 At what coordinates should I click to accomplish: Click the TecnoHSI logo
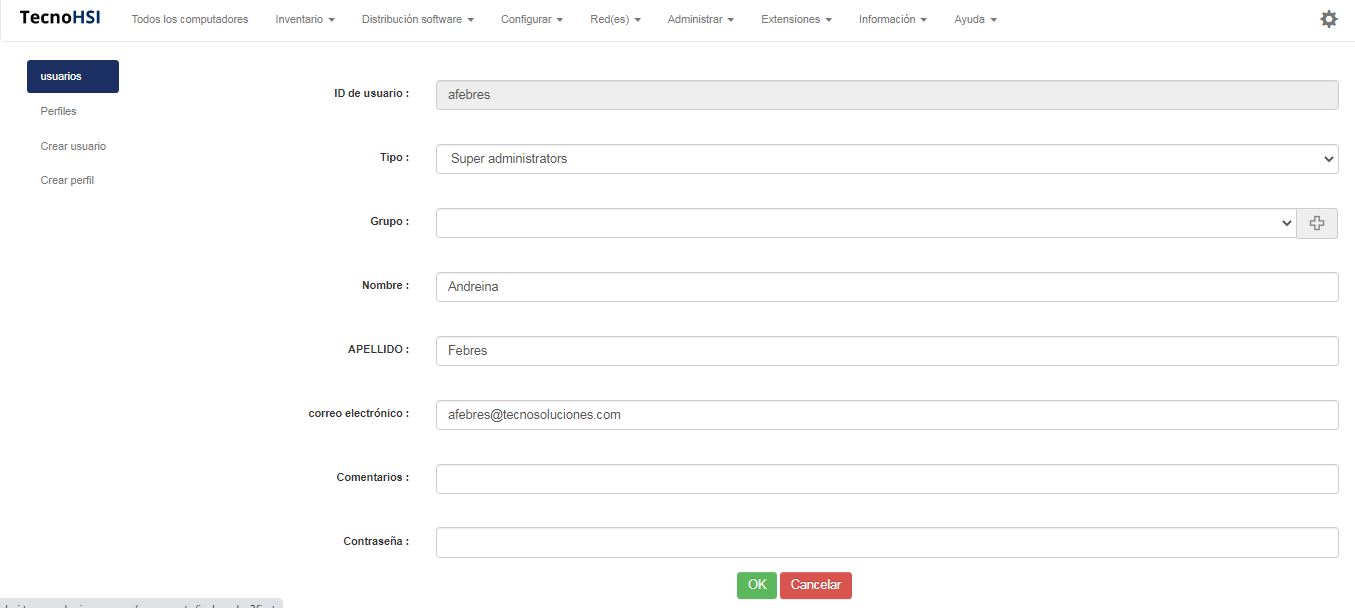[x=60, y=18]
